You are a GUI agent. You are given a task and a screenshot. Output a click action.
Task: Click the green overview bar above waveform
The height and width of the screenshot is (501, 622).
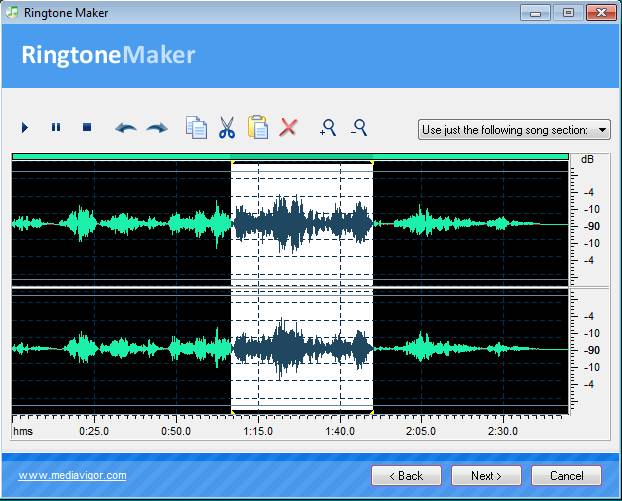tap(290, 157)
